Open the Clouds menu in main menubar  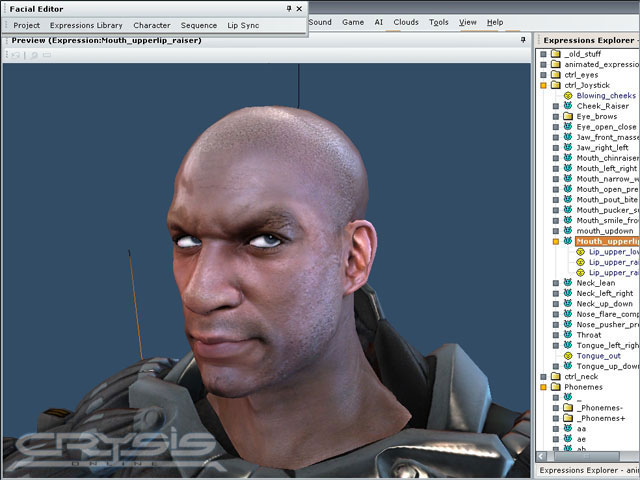(406, 21)
